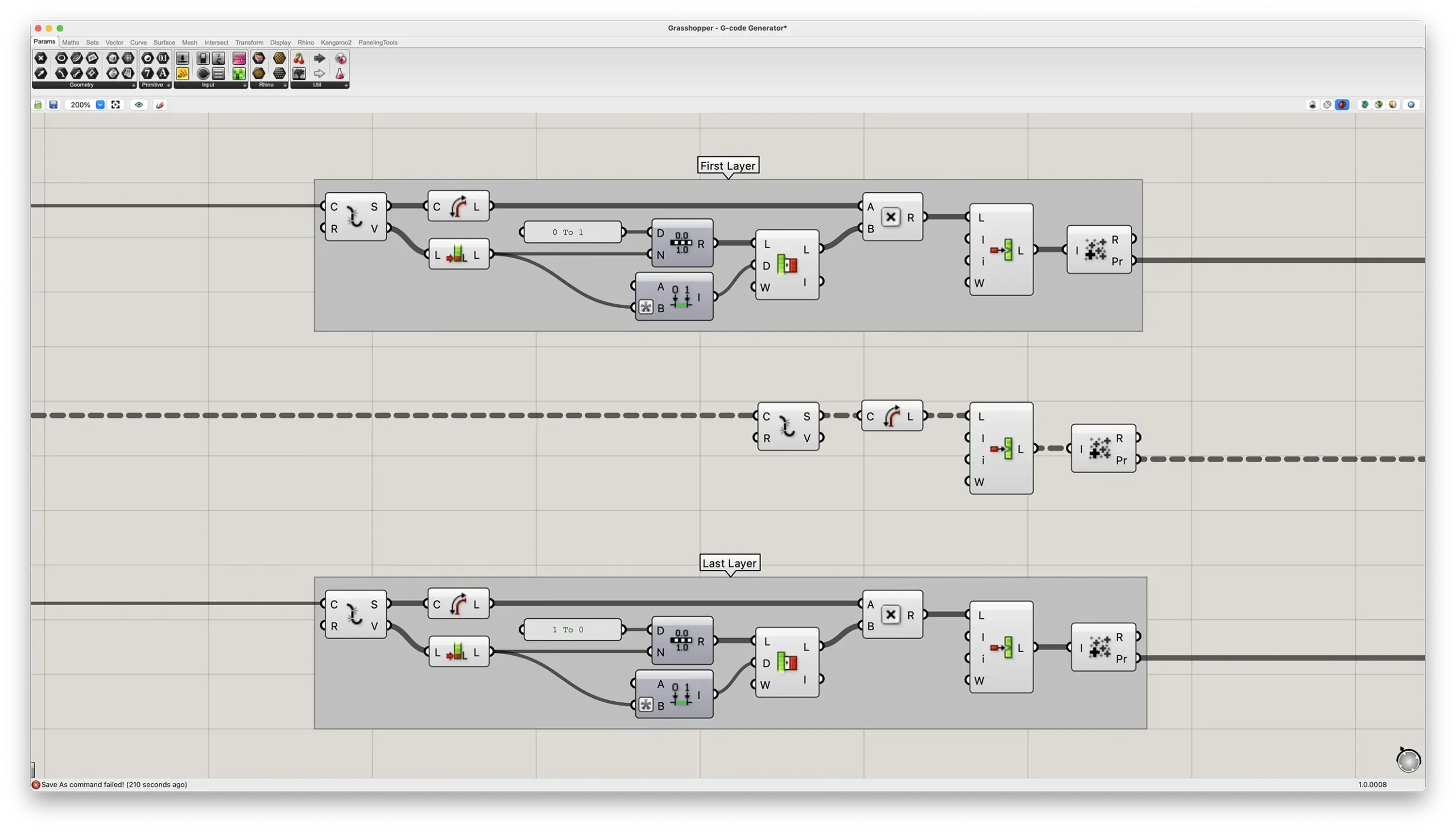Screen dimensions: 1456x832
Task: Select the tree viewer util icon
Action: [299, 73]
